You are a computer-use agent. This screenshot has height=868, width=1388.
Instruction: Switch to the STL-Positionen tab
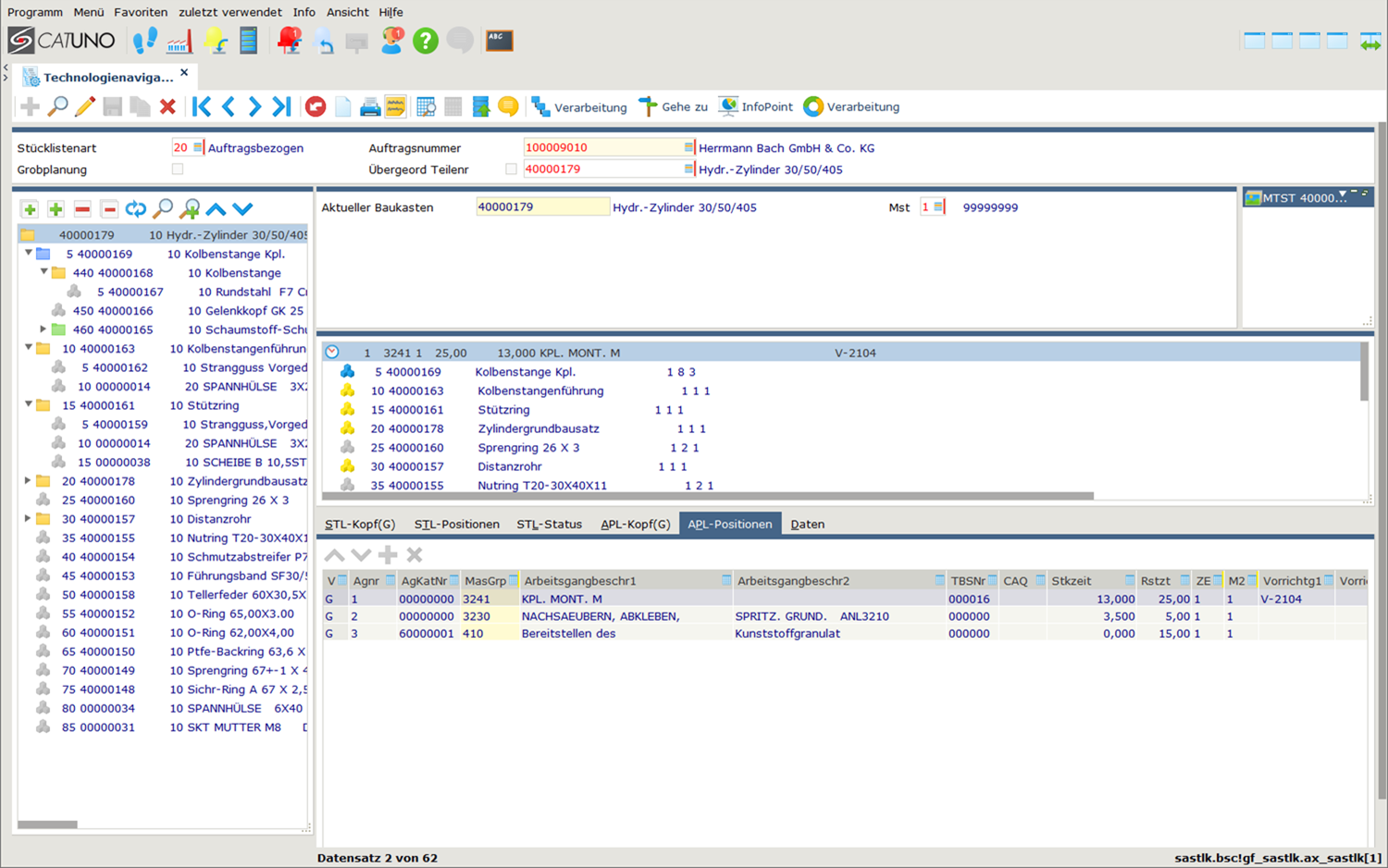click(456, 524)
